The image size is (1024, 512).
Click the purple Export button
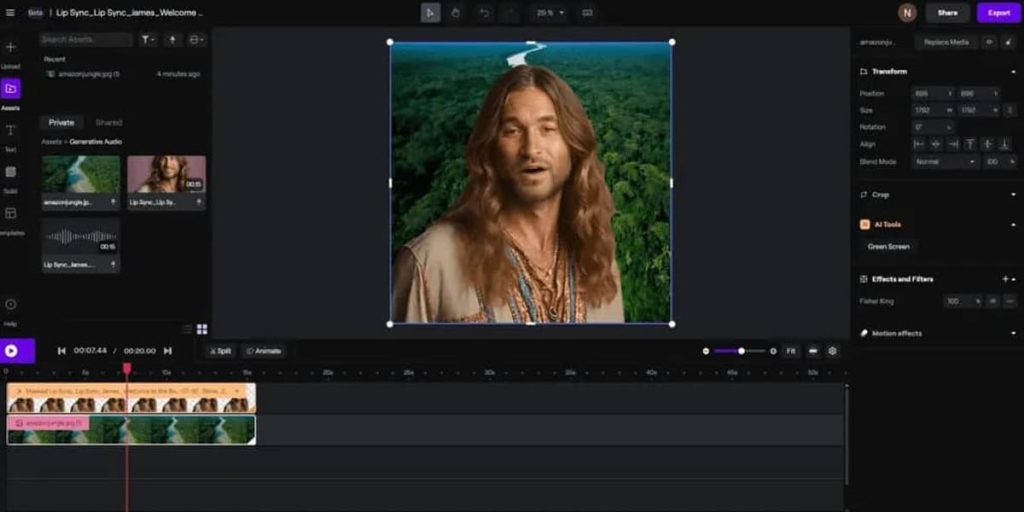point(998,13)
